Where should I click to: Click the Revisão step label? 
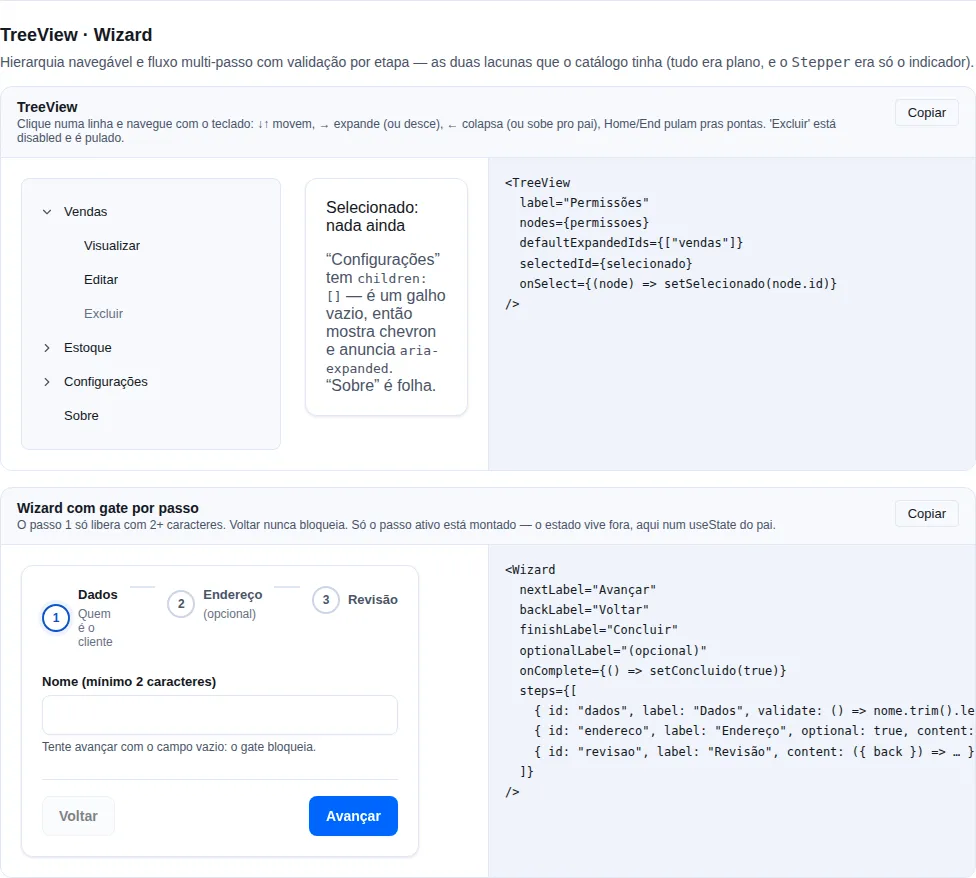click(373, 600)
